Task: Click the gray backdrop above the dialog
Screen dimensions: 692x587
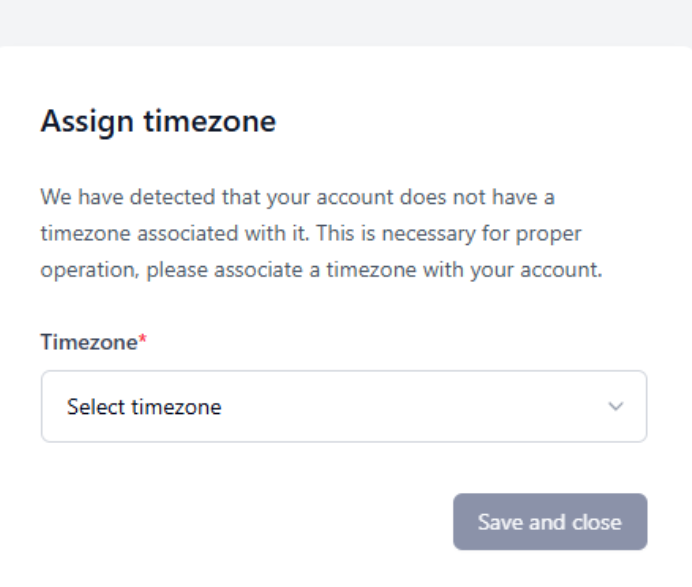Action: 346,22
